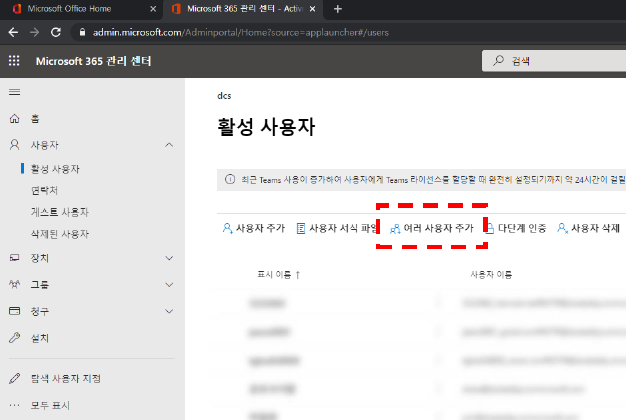Click the 설치 wrench icon

click(14, 338)
